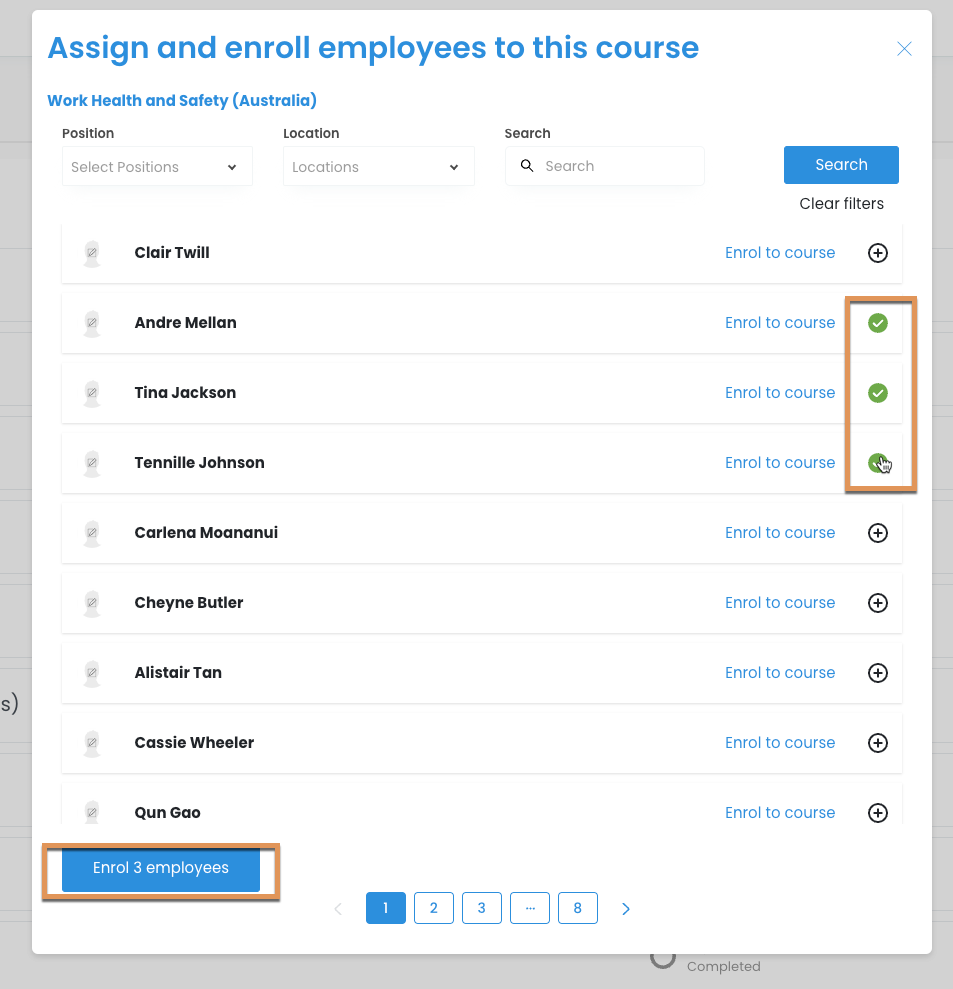The height and width of the screenshot is (989, 953).
Task: Open page 8 of employee list
Action: 578,908
